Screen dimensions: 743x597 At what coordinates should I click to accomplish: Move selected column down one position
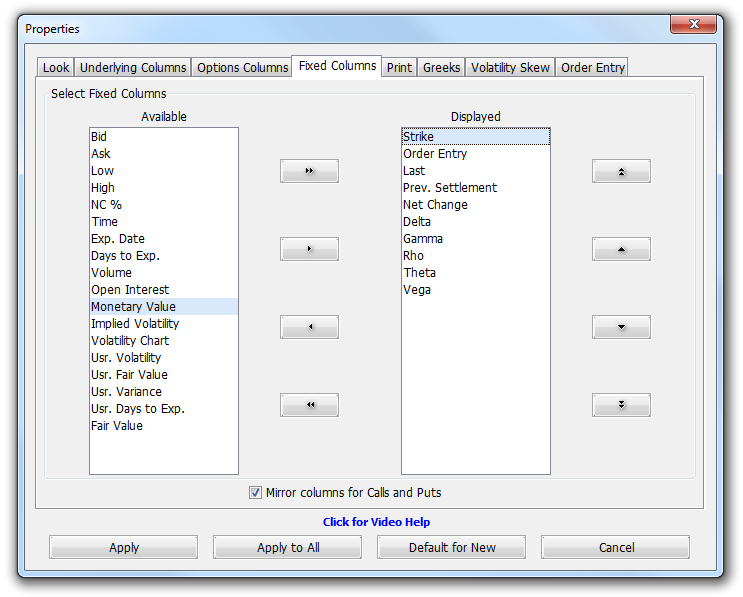tap(621, 327)
